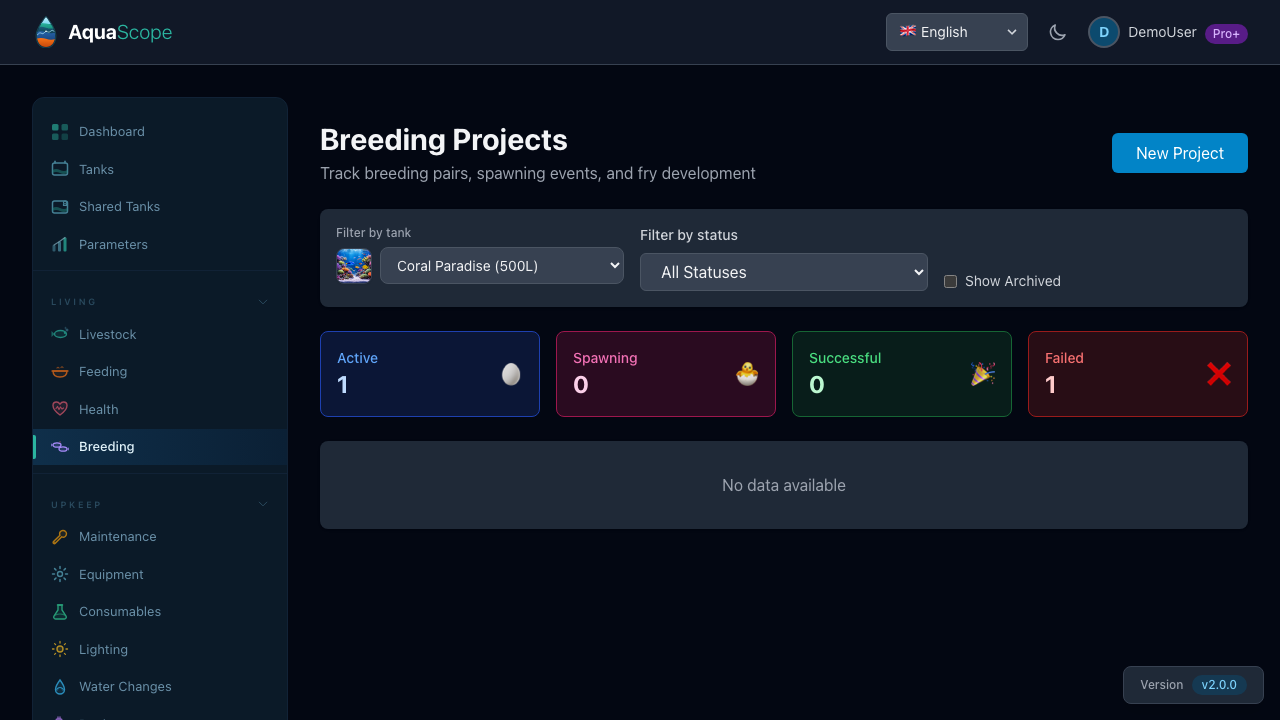Select the Consumables flask icon
Screen dimensions: 1280x720
pos(60,611)
